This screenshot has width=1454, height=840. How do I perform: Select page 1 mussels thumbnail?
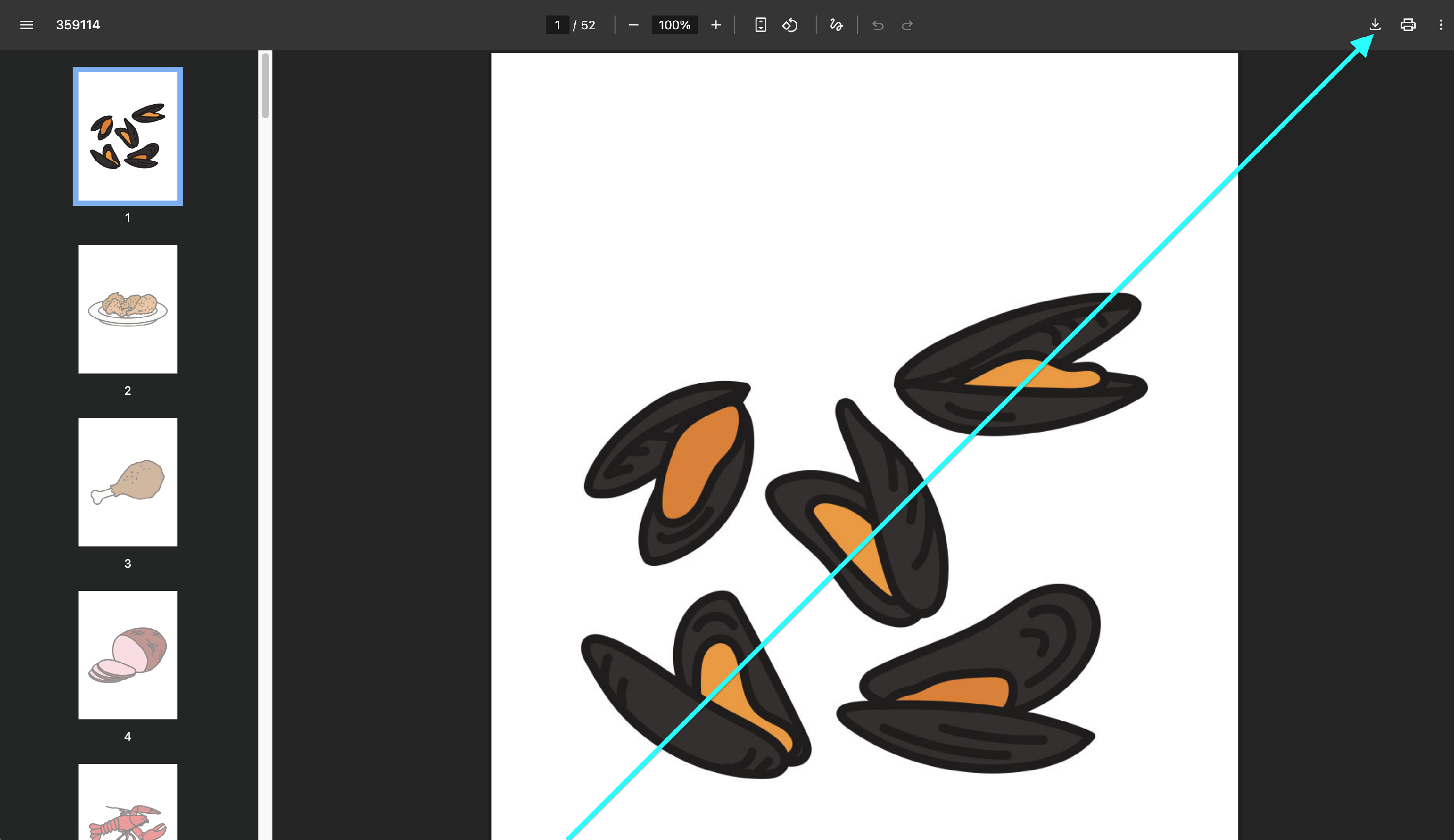pos(127,136)
